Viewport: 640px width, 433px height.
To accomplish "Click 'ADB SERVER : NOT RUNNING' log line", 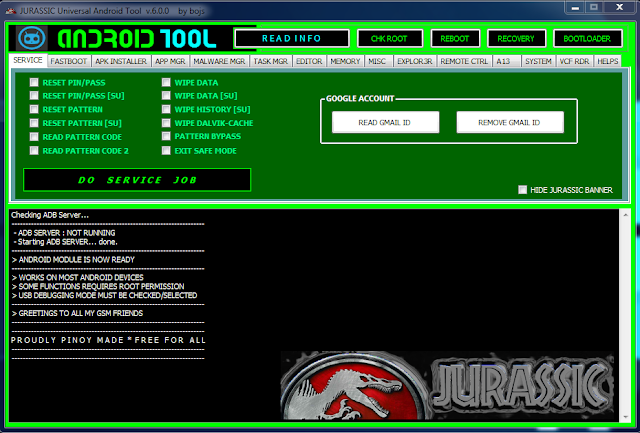I will click(64, 233).
